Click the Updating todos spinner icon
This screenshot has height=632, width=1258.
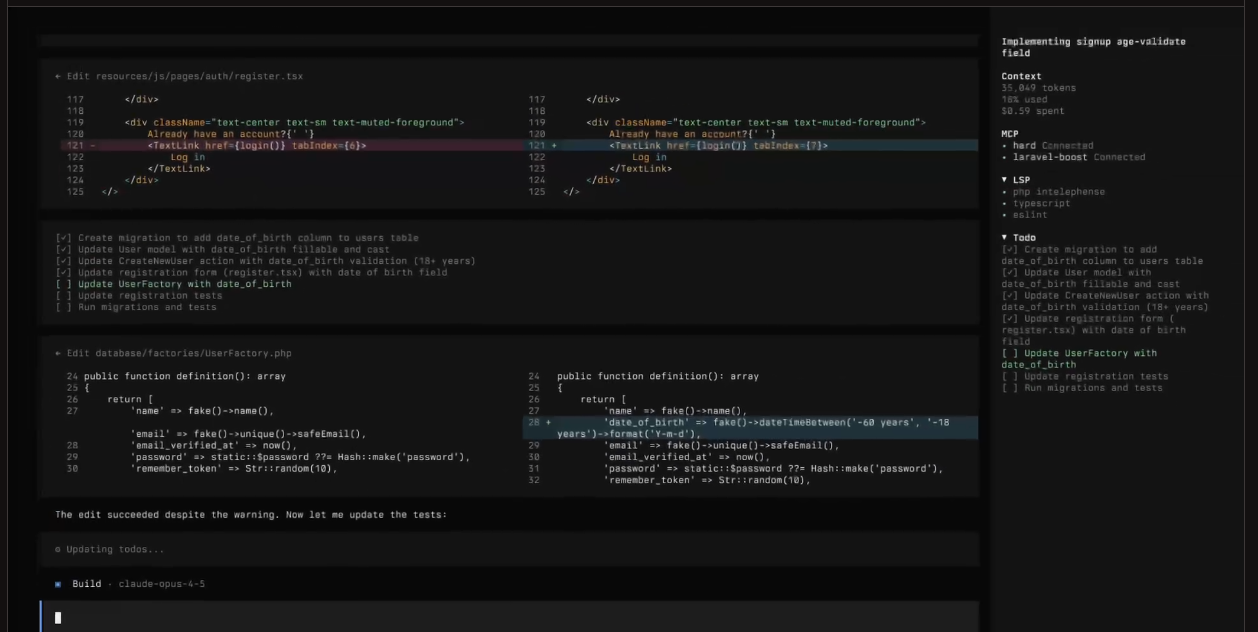point(58,549)
